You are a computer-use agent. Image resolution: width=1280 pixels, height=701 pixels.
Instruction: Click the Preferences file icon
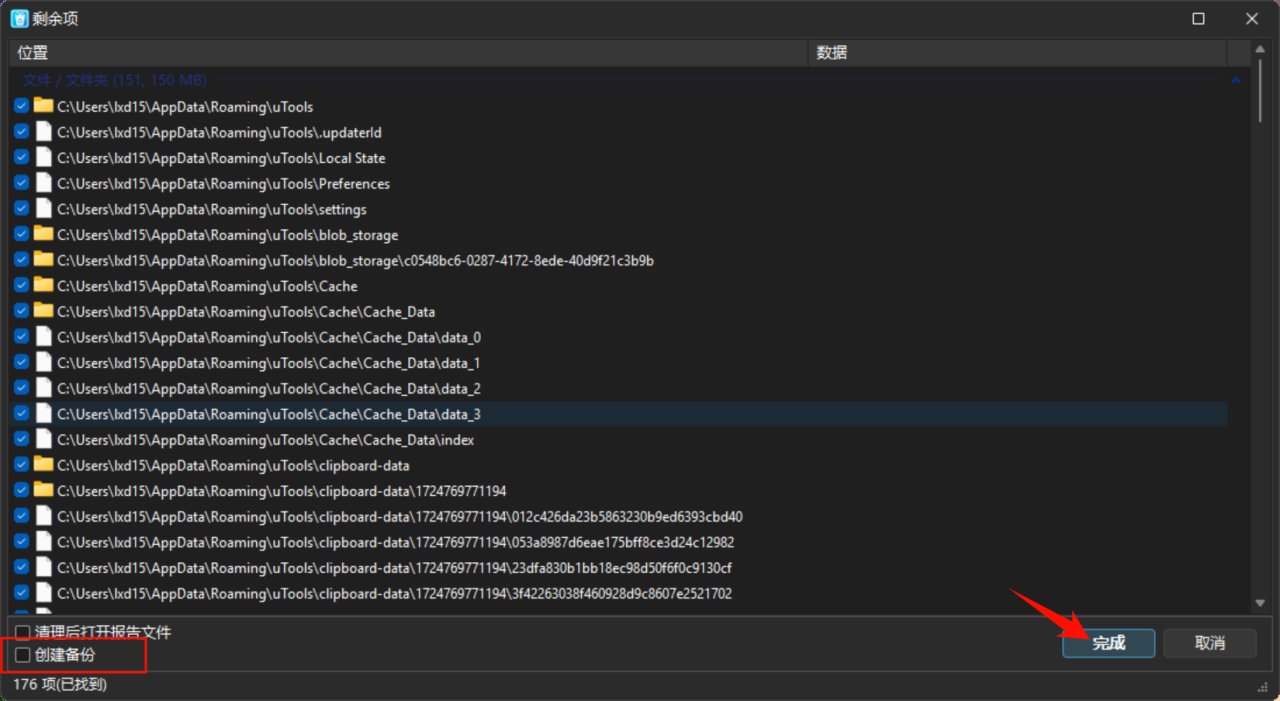pyautogui.click(x=43, y=183)
